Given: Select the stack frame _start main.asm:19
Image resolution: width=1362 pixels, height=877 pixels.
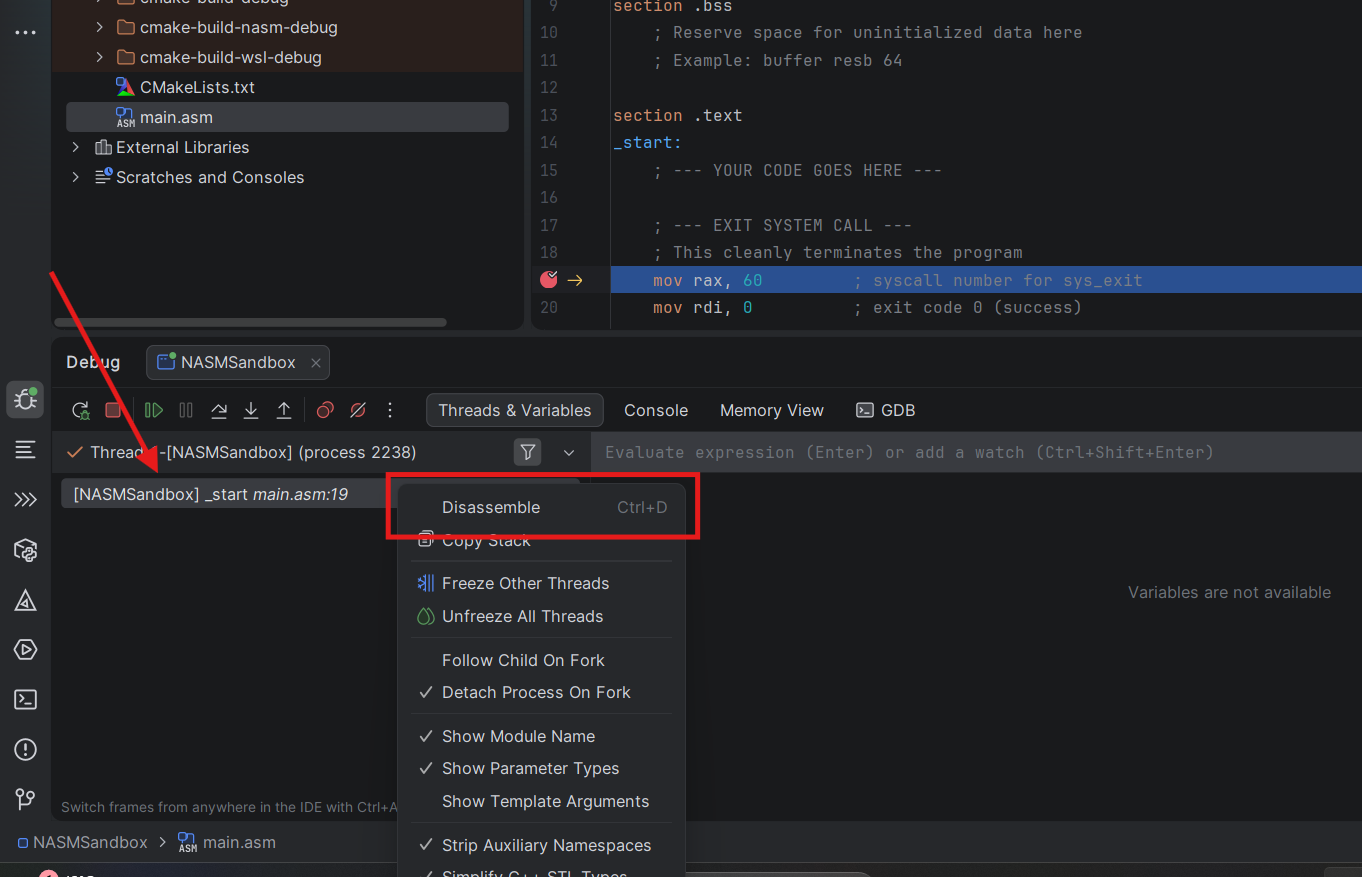Looking at the screenshot, I should pyautogui.click(x=226, y=494).
